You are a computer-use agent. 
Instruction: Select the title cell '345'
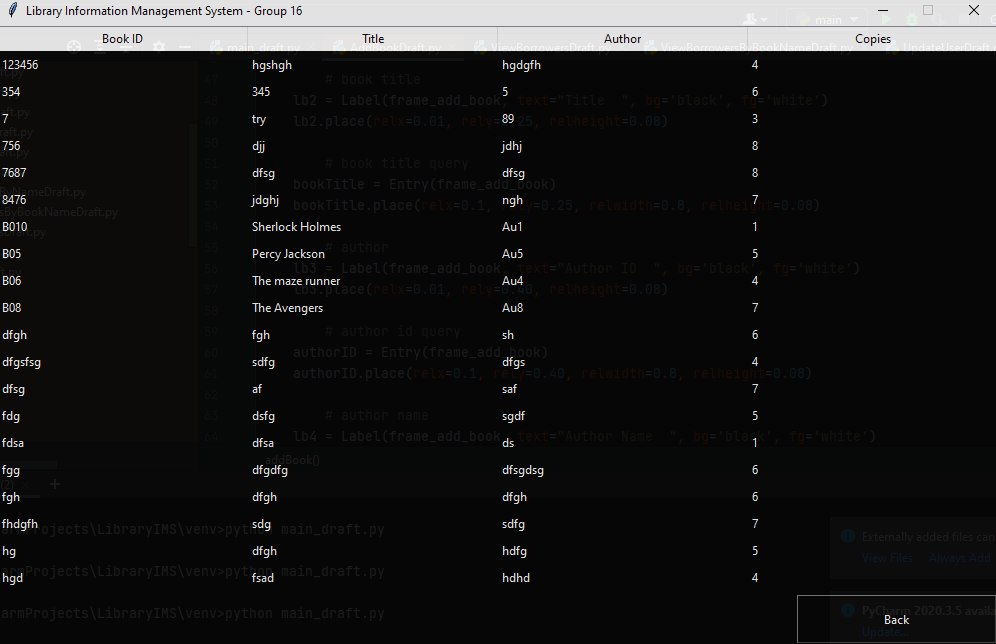coord(261,92)
